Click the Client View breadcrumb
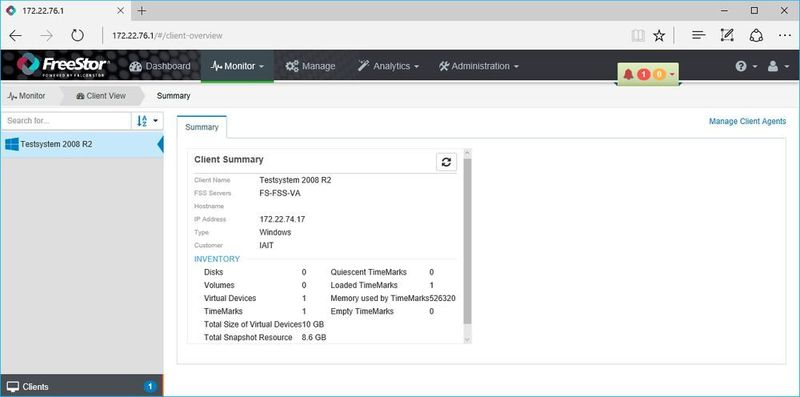Viewport: 800px width, 397px height. [x=101, y=96]
